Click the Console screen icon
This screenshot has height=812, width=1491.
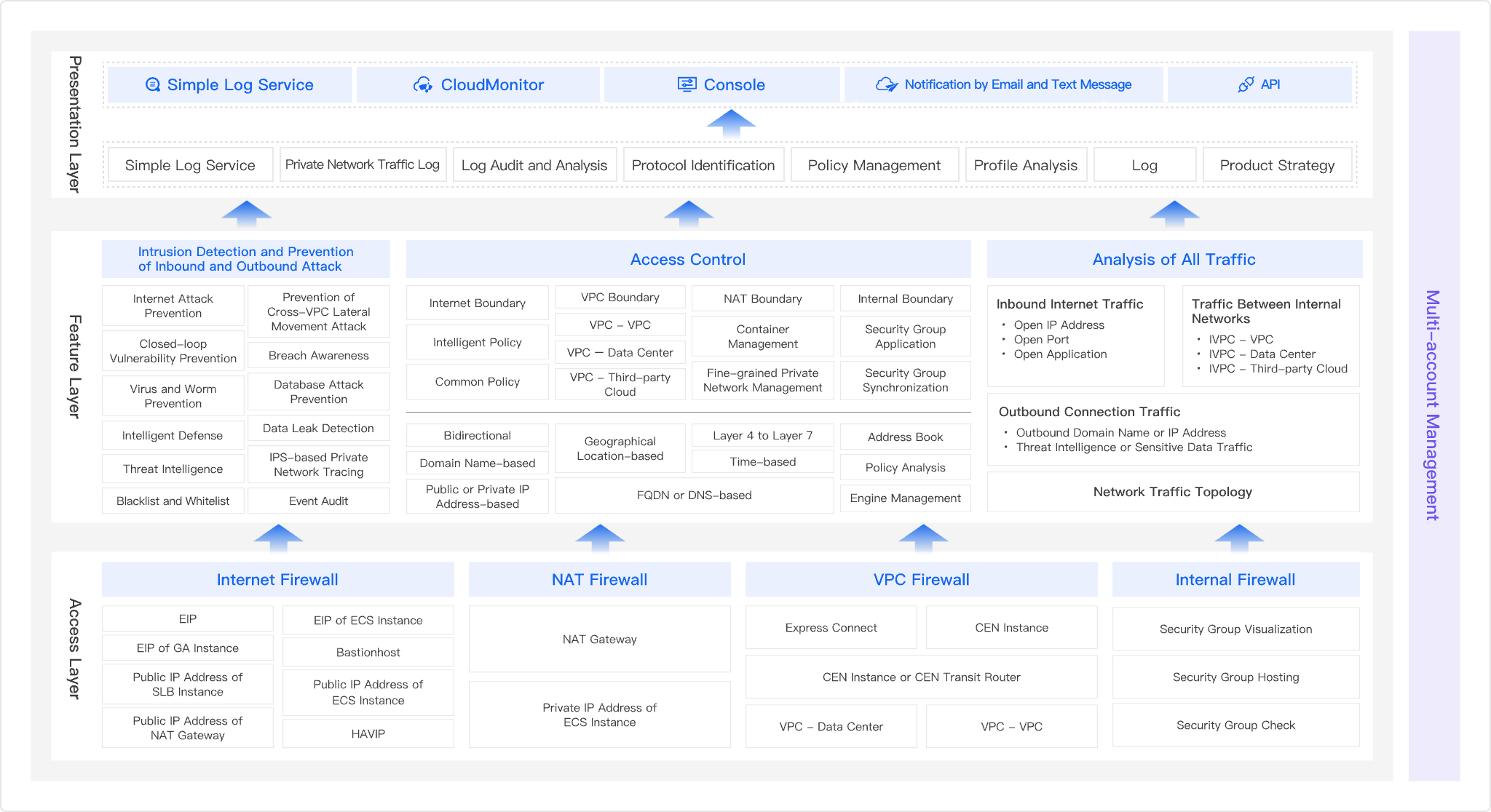coord(687,84)
